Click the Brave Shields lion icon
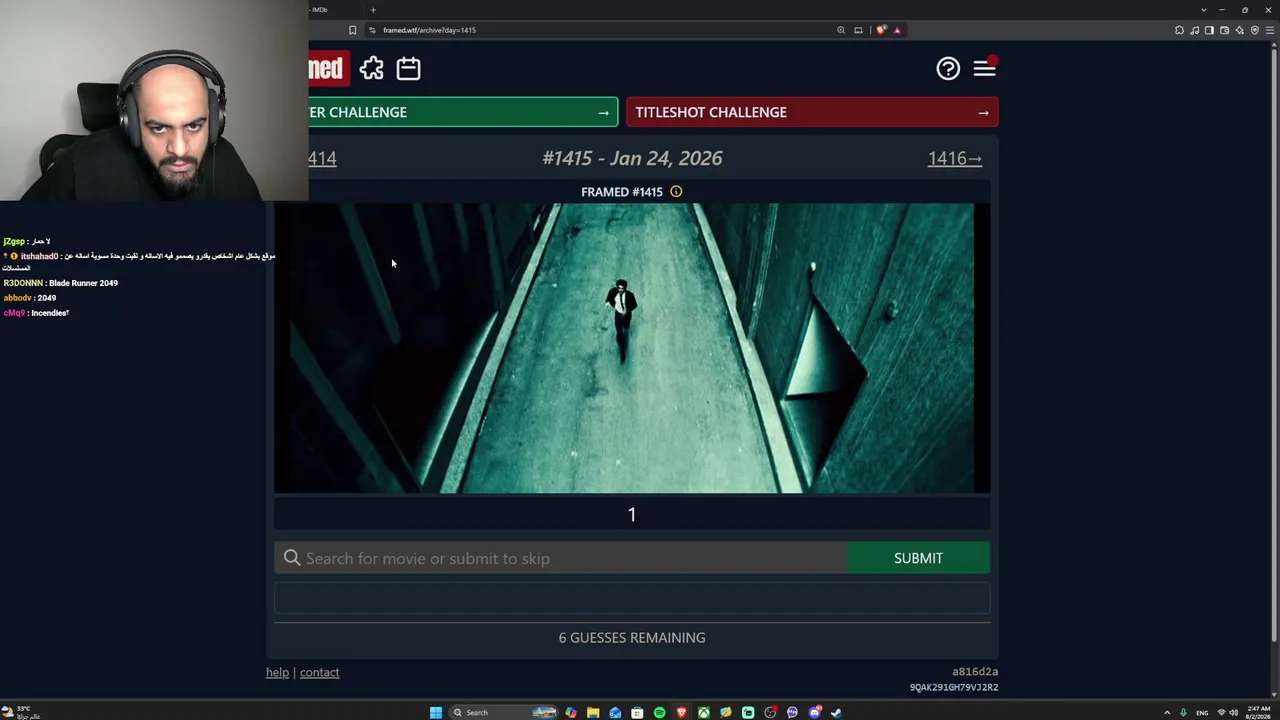 [881, 30]
